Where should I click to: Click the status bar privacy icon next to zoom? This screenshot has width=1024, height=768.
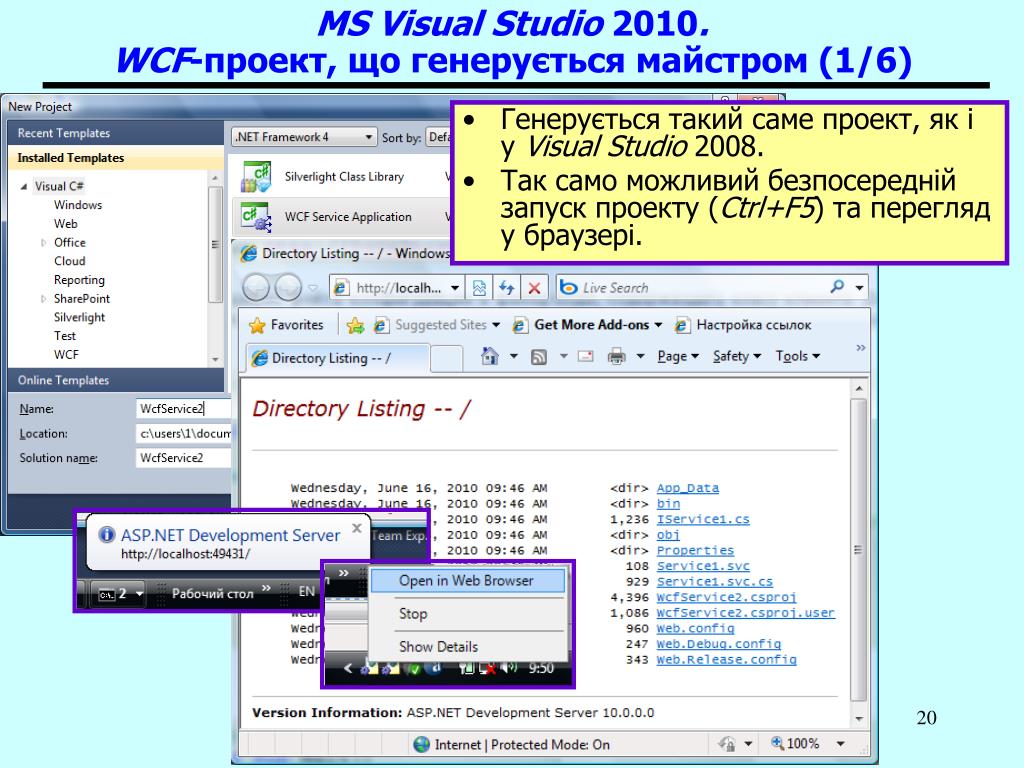pyautogui.click(x=726, y=744)
